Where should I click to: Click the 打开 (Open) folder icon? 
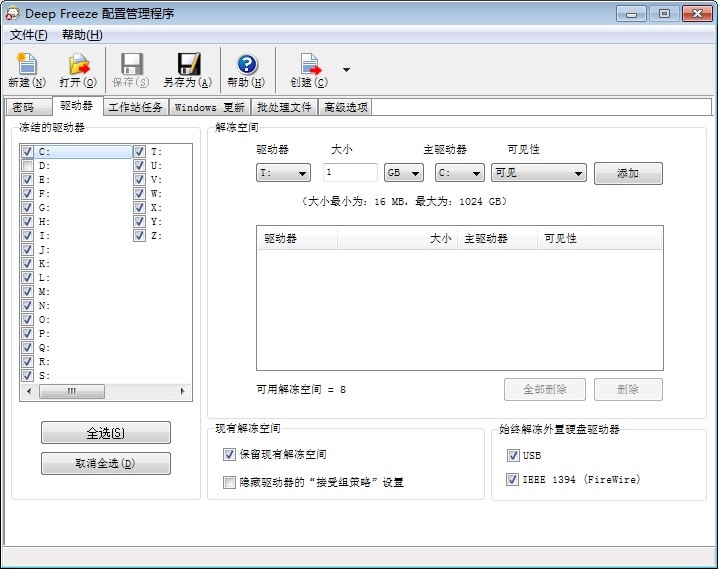[78, 65]
